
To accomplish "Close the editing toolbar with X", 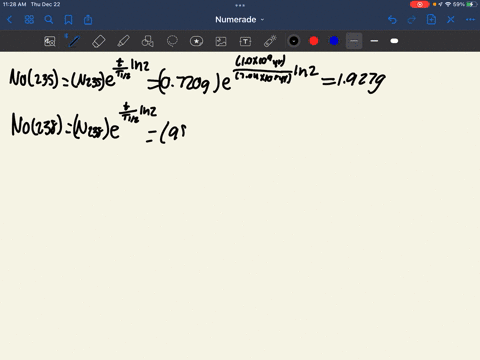I will [451, 20].
